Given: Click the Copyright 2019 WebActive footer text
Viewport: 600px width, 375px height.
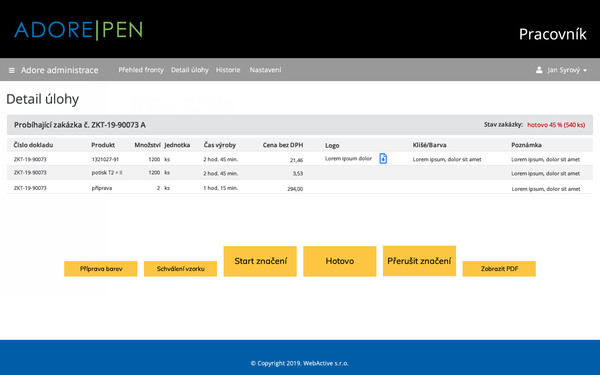Looking at the screenshot, I should tap(300, 363).
